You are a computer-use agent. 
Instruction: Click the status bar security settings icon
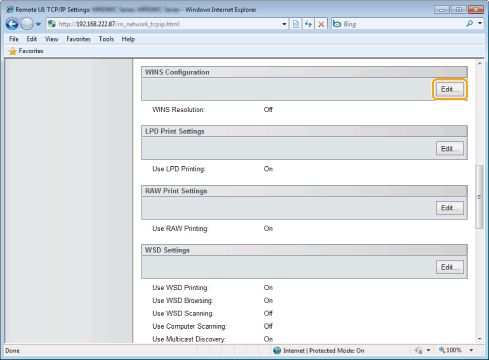(x=419, y=351)
